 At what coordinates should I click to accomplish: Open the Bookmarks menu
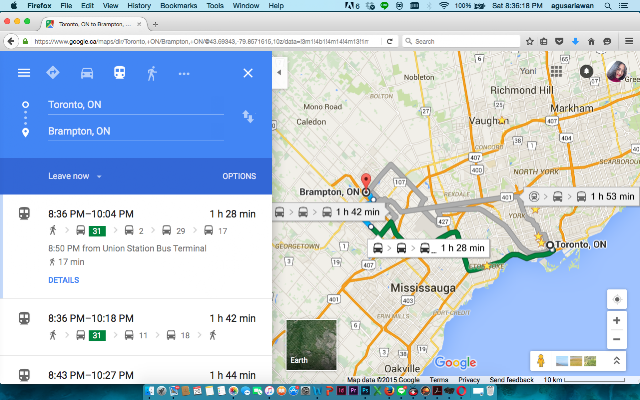coord(179,6)
